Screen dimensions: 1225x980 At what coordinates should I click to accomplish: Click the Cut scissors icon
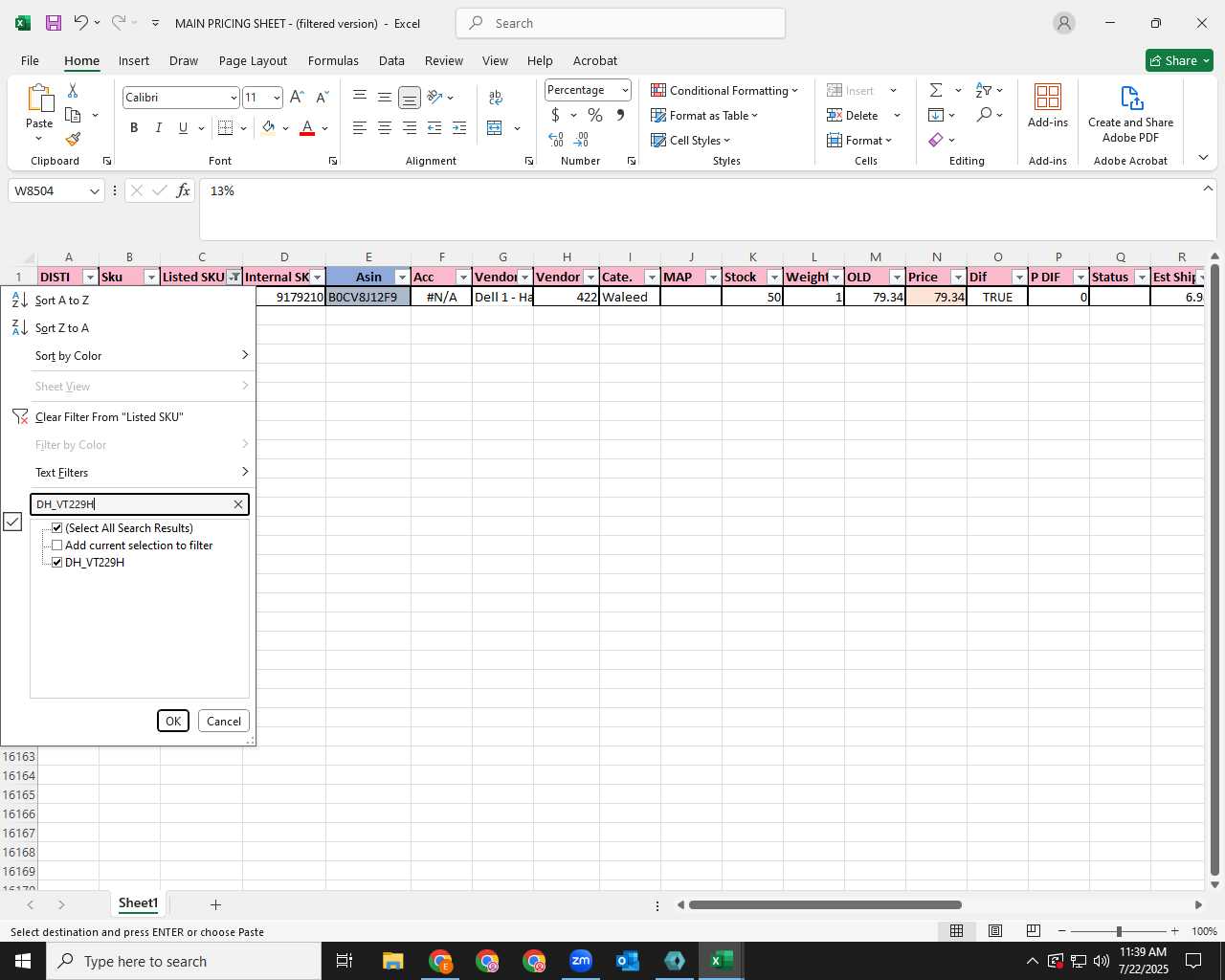(x=73, y=90)
